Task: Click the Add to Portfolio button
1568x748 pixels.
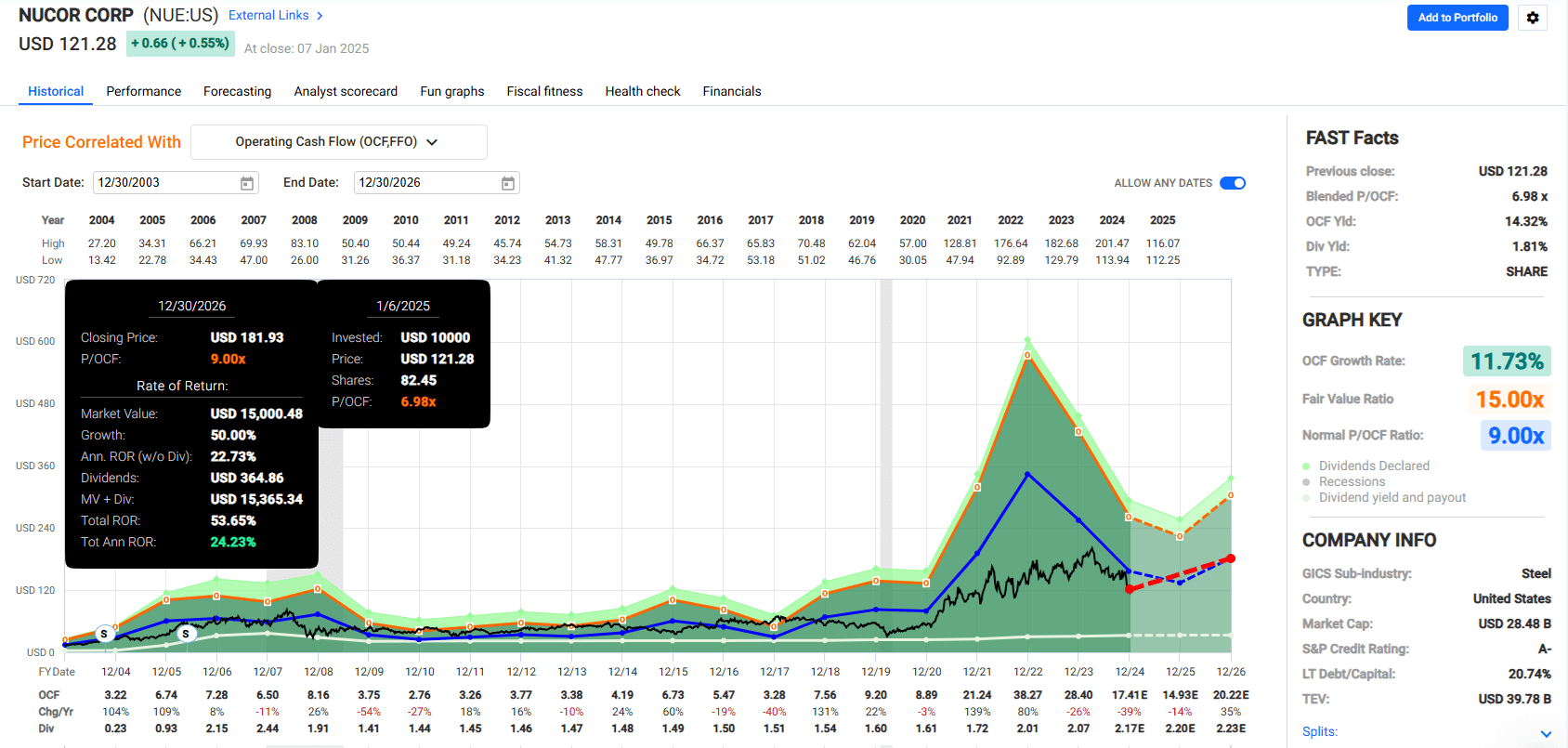Action: click(1457, 18)
